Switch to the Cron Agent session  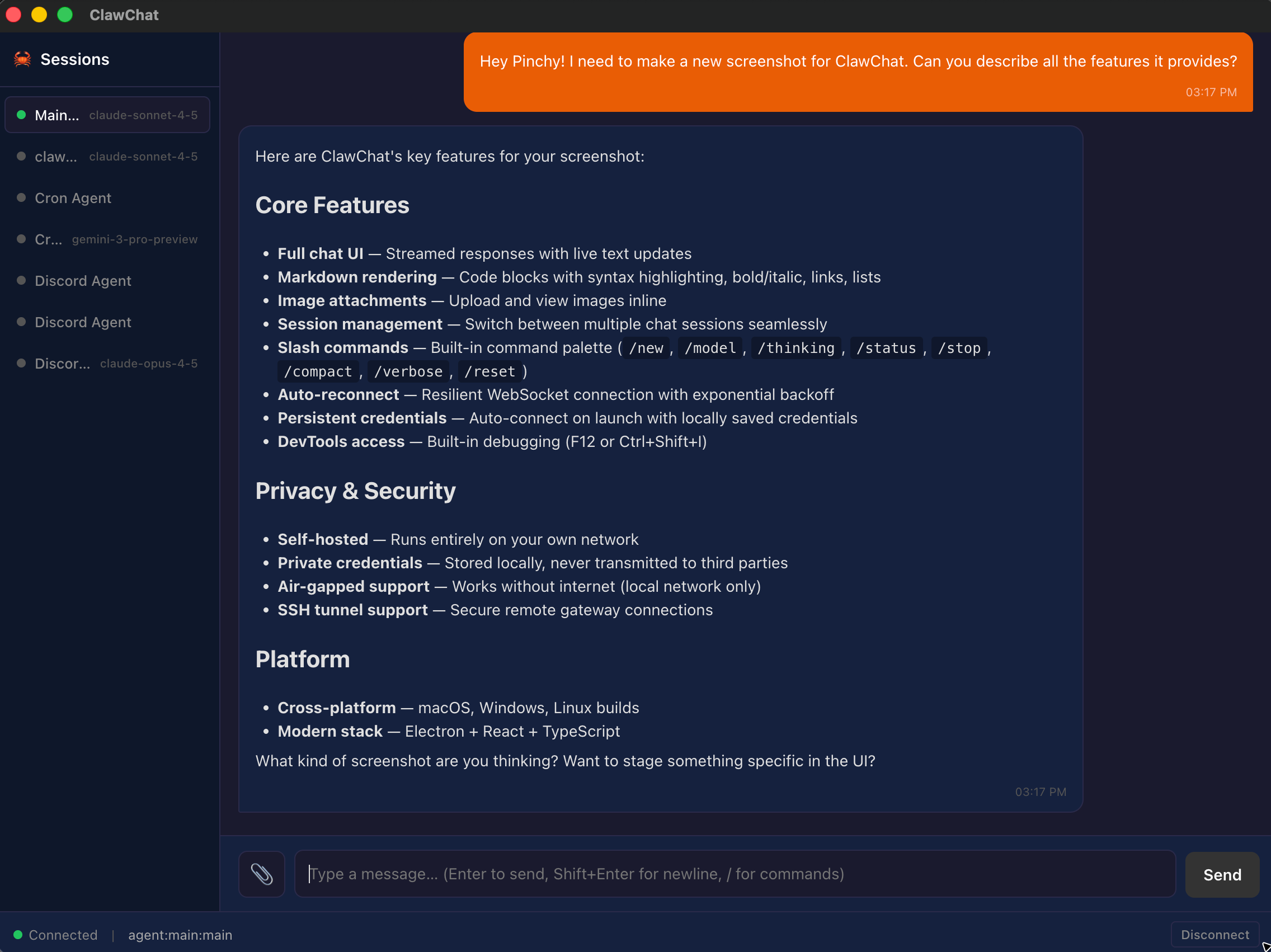107,197
